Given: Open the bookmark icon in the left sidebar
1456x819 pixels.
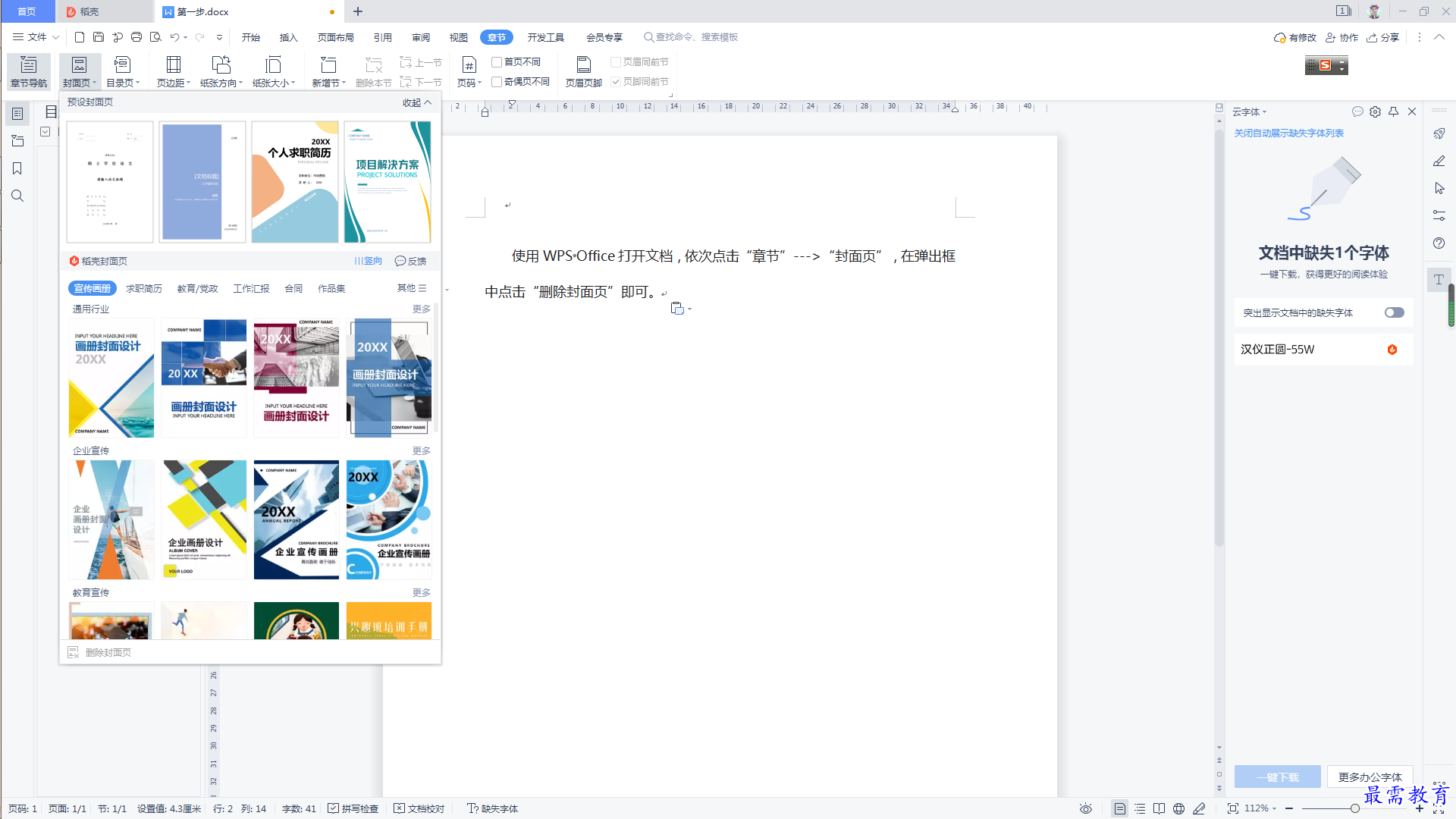Looking at the screenshot, I should (17, 168).
